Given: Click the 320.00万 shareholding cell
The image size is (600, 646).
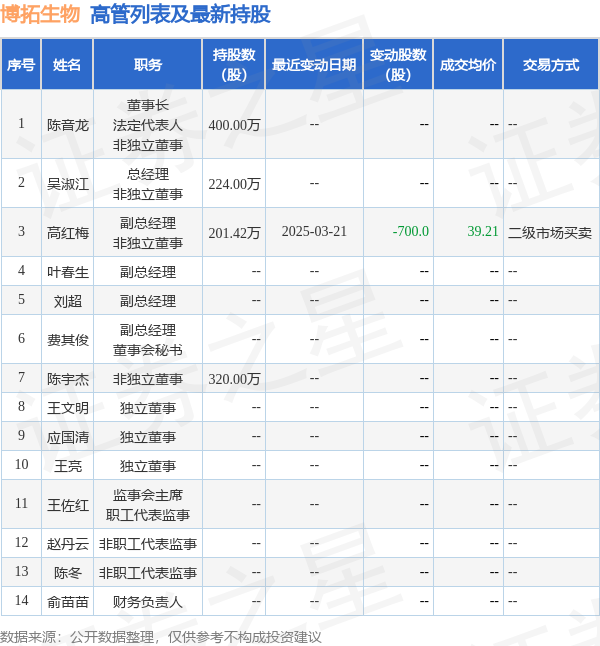Looking at the screenshot, I should [x=234, y=379].
